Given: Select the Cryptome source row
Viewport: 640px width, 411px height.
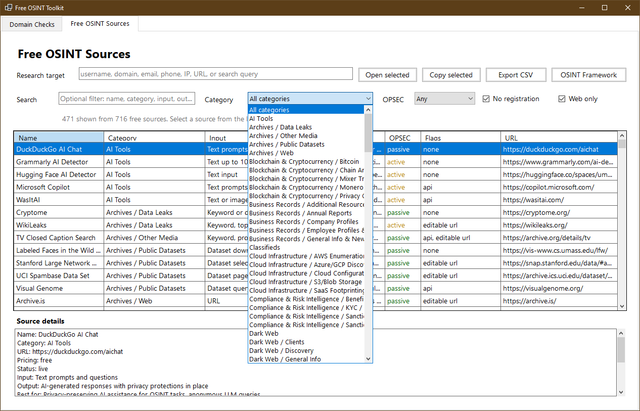Looking at the screenshot, I should pos(316,213).
